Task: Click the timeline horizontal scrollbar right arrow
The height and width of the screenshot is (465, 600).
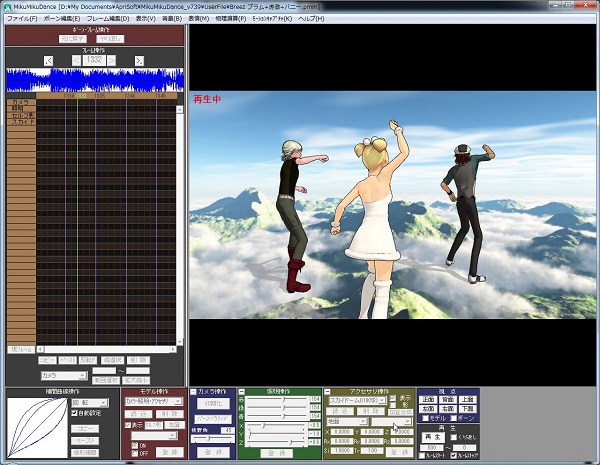Action: 173,349
